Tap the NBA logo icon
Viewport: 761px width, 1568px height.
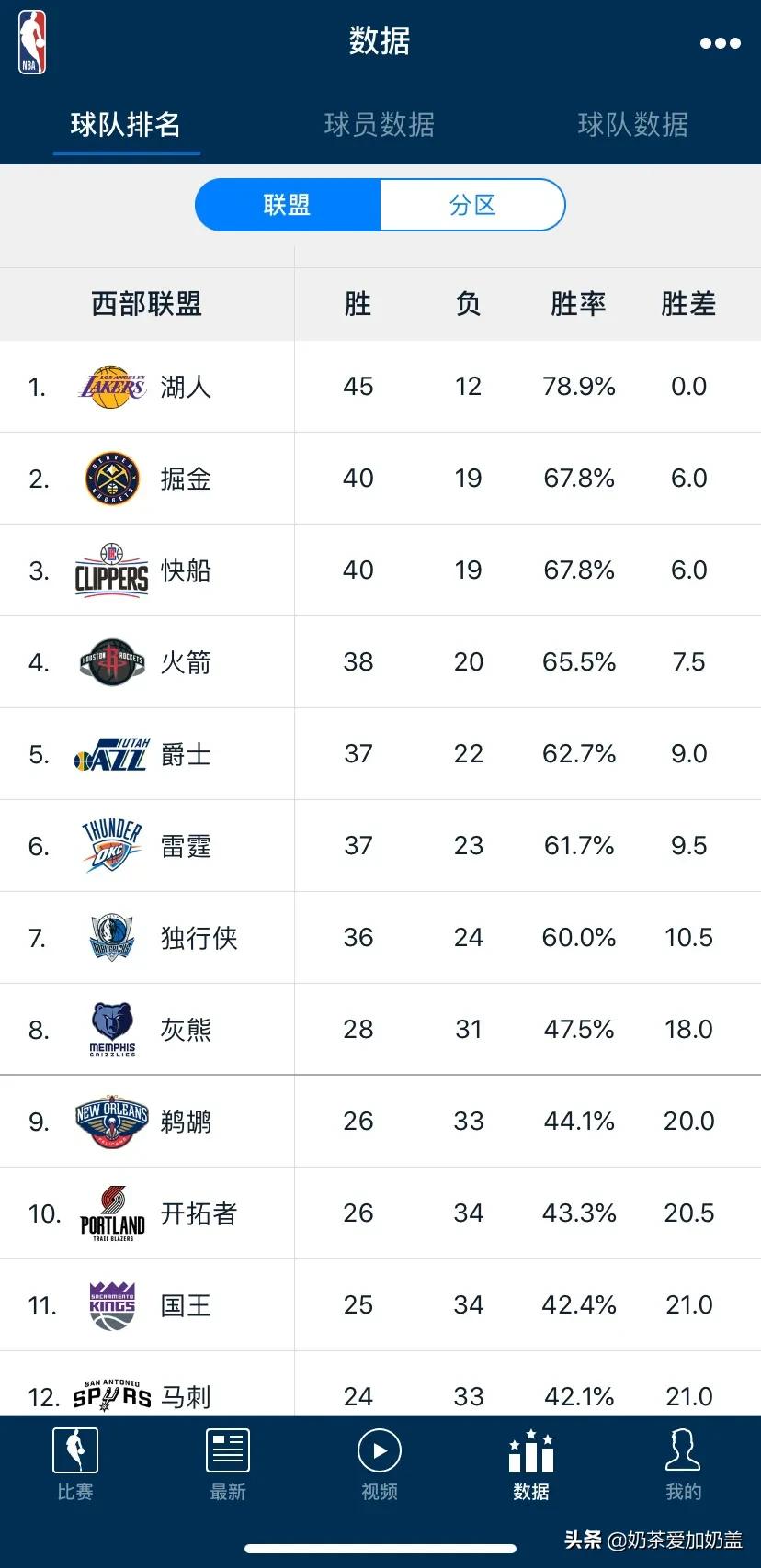[32, 42]
